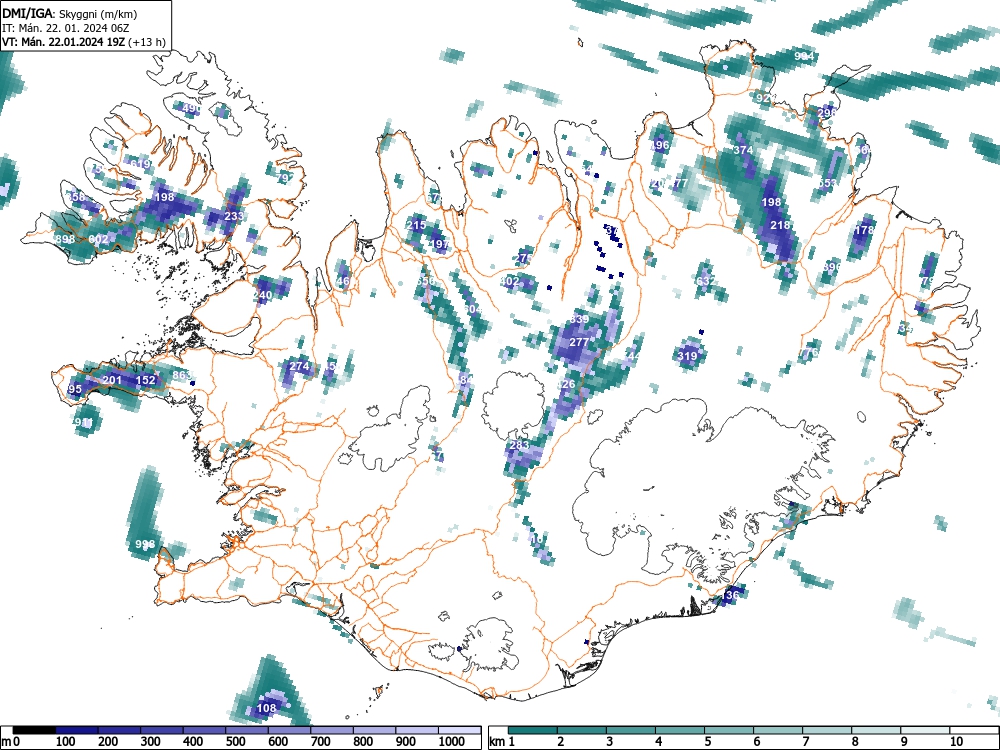Click the '197' visibility value in north Iceland

pos(439,244)
